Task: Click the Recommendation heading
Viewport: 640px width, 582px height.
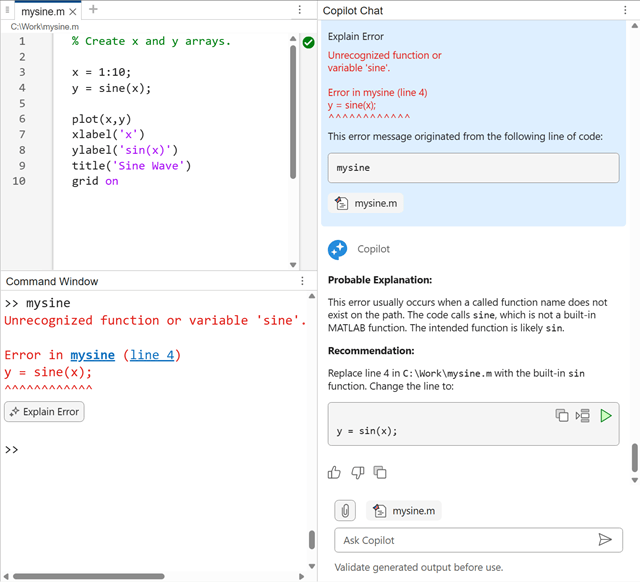Action: 371,351
